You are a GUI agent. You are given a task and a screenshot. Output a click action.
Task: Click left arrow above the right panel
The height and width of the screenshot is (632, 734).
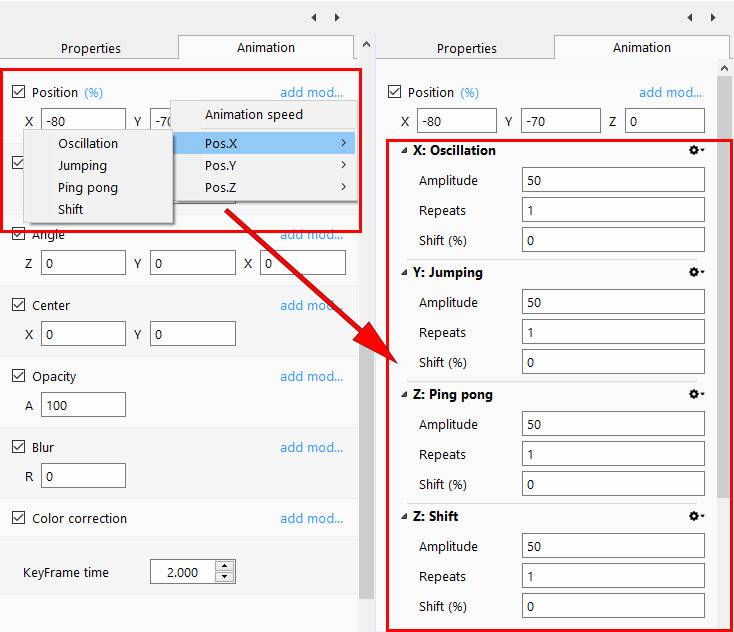(690, 17)
